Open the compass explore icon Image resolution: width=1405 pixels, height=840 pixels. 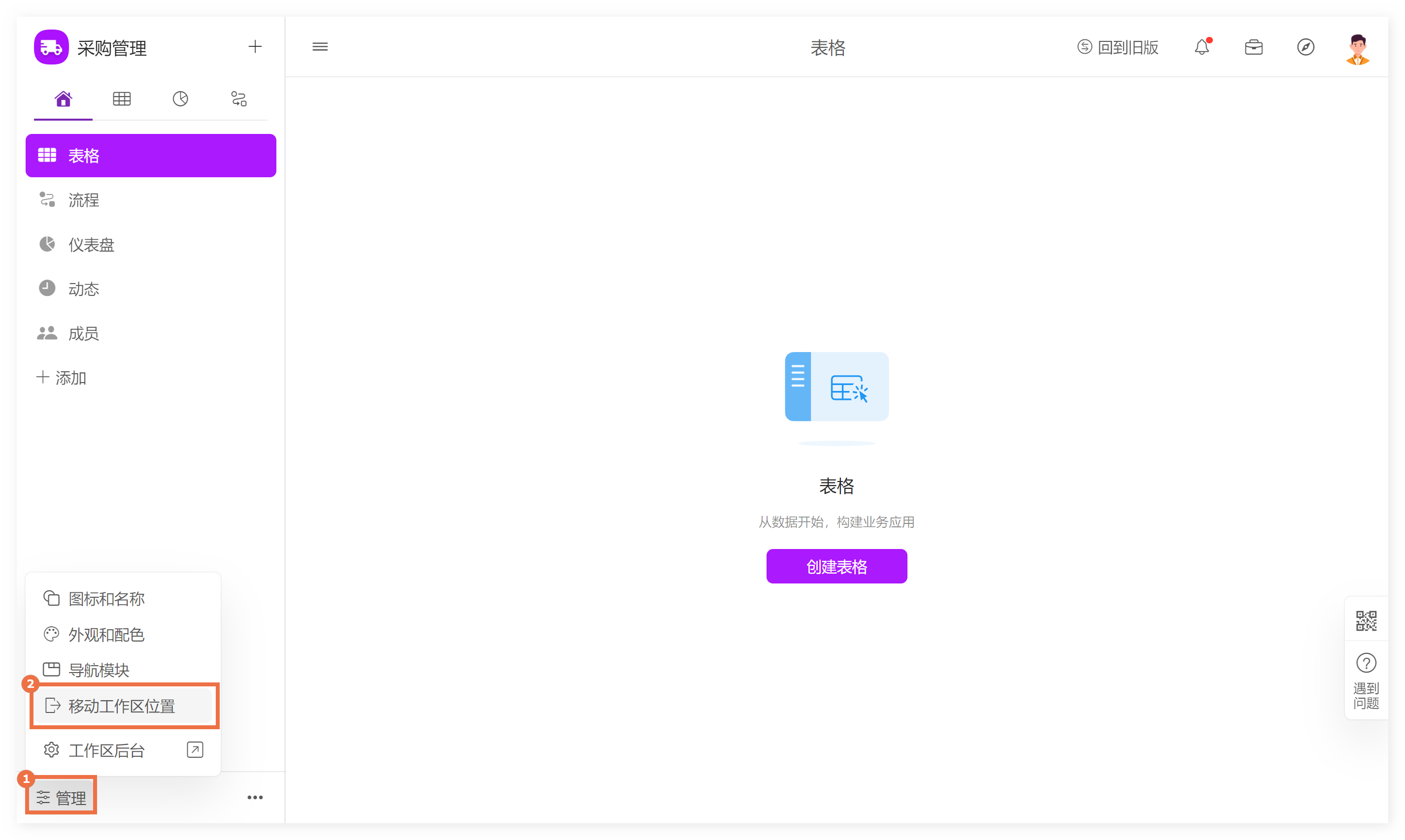coord(1305,47)
